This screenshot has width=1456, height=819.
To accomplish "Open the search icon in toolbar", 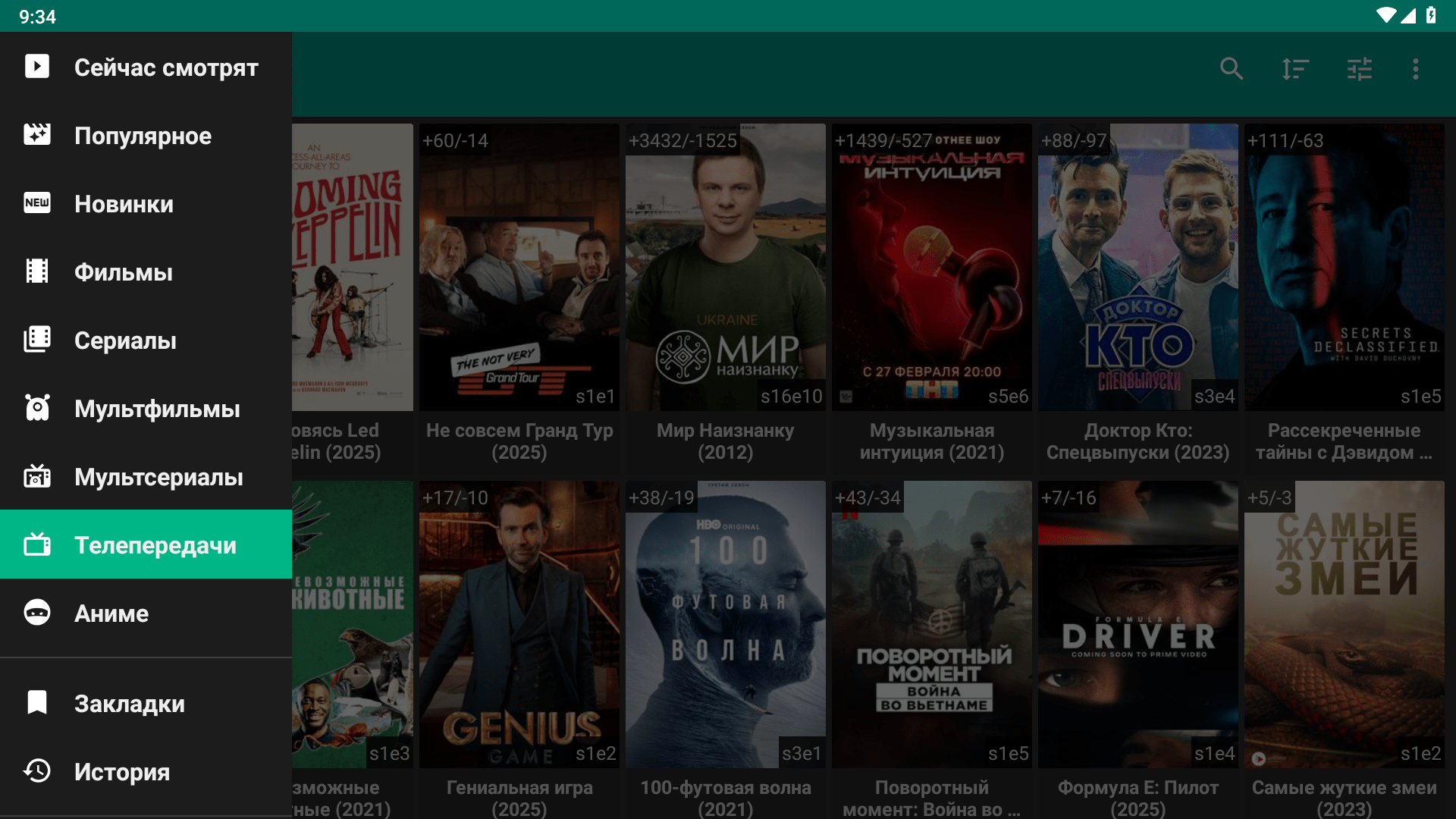I will click(x=1232, y=69).
